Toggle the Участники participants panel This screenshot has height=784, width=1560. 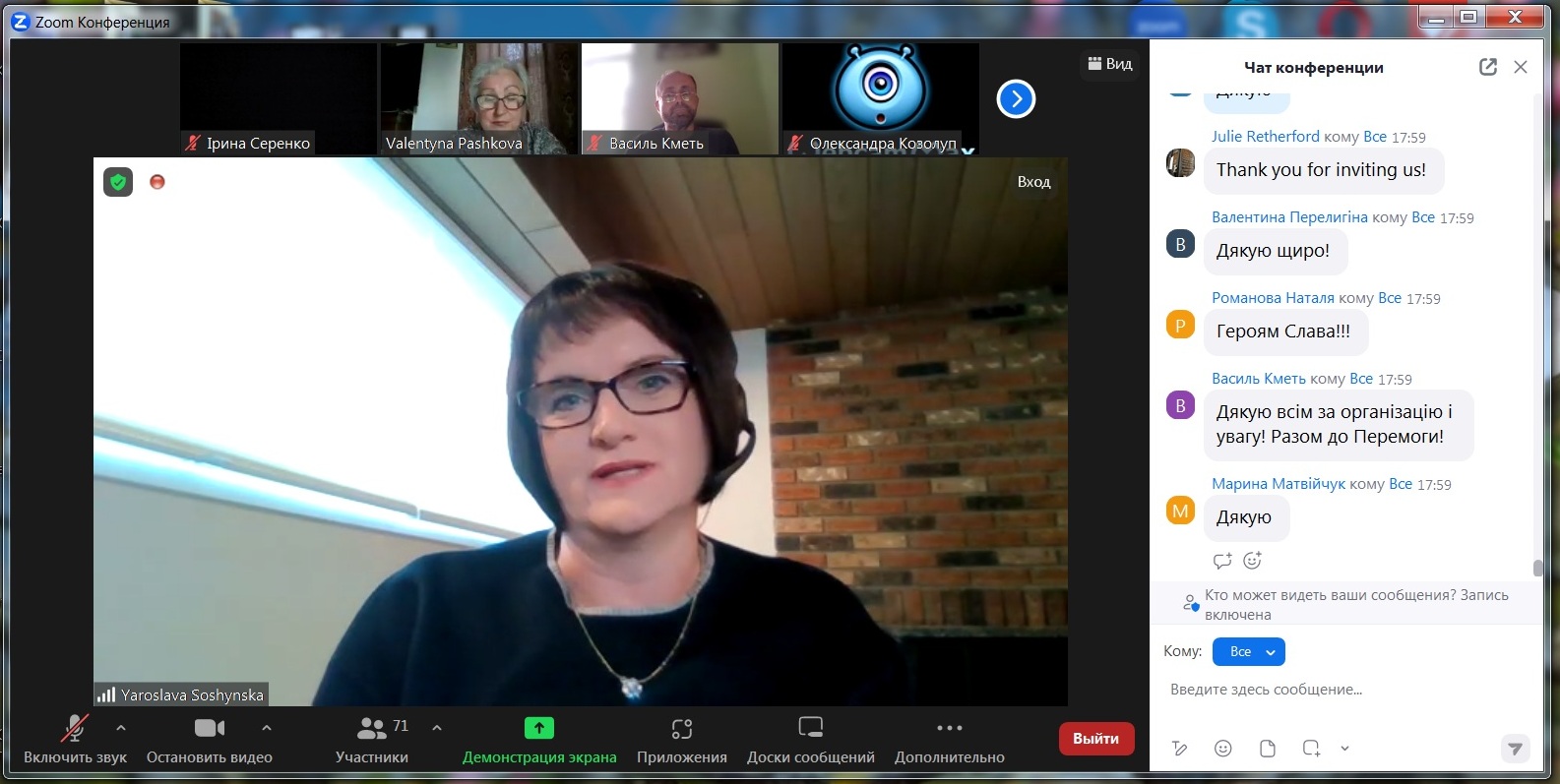[x=372, y=740]
